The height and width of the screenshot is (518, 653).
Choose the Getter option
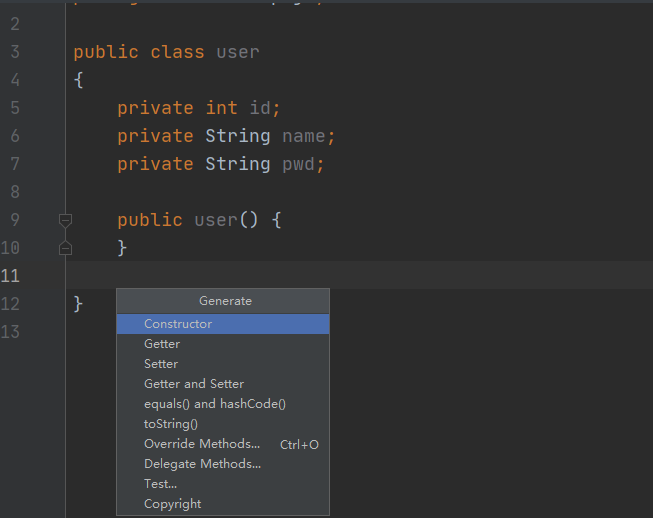click(223, 344)
